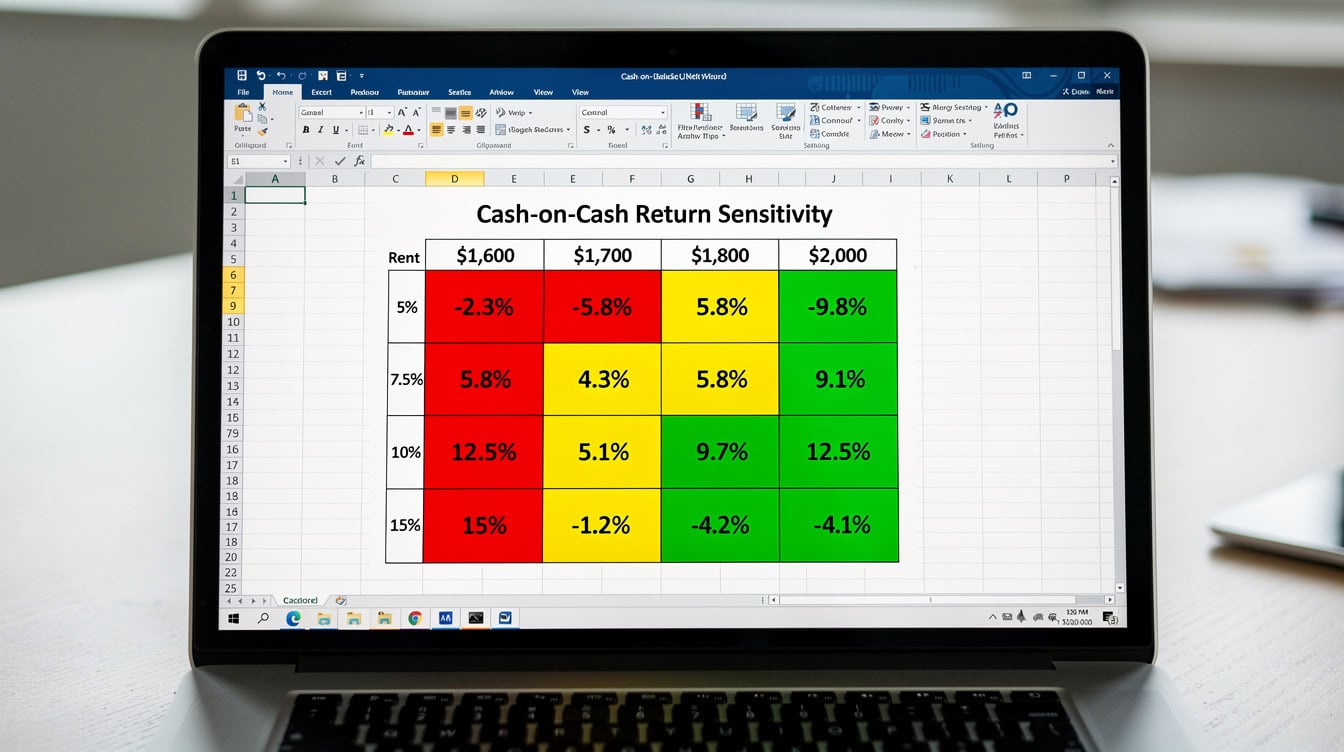Open the Font Color dropdown arrow

point(419,130)
